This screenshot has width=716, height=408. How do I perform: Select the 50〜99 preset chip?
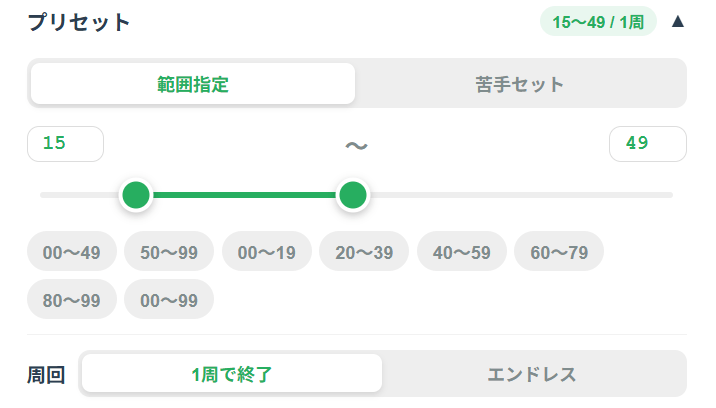169,252
